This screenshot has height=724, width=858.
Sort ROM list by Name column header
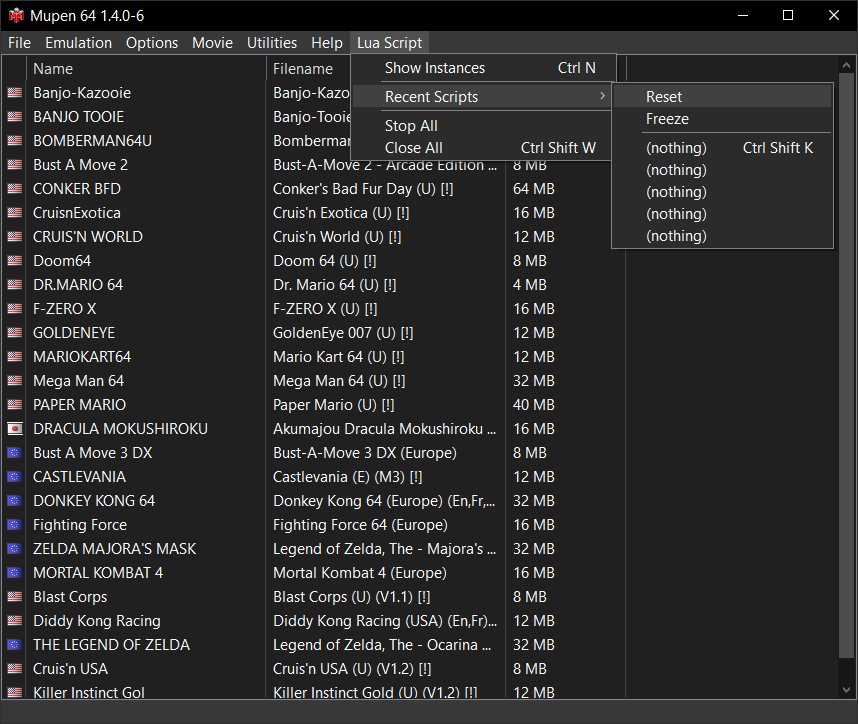pyautogui.click(x=146, y=69)
